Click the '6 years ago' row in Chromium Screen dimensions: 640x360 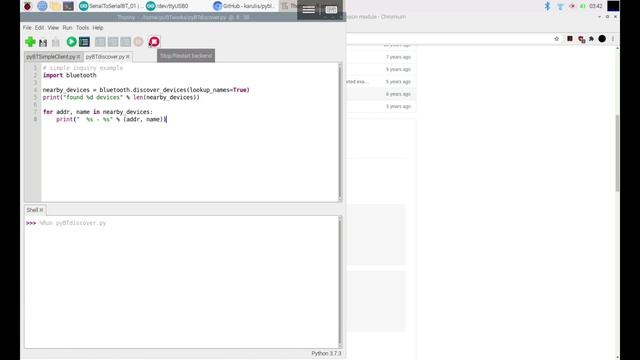coord(398,94)
